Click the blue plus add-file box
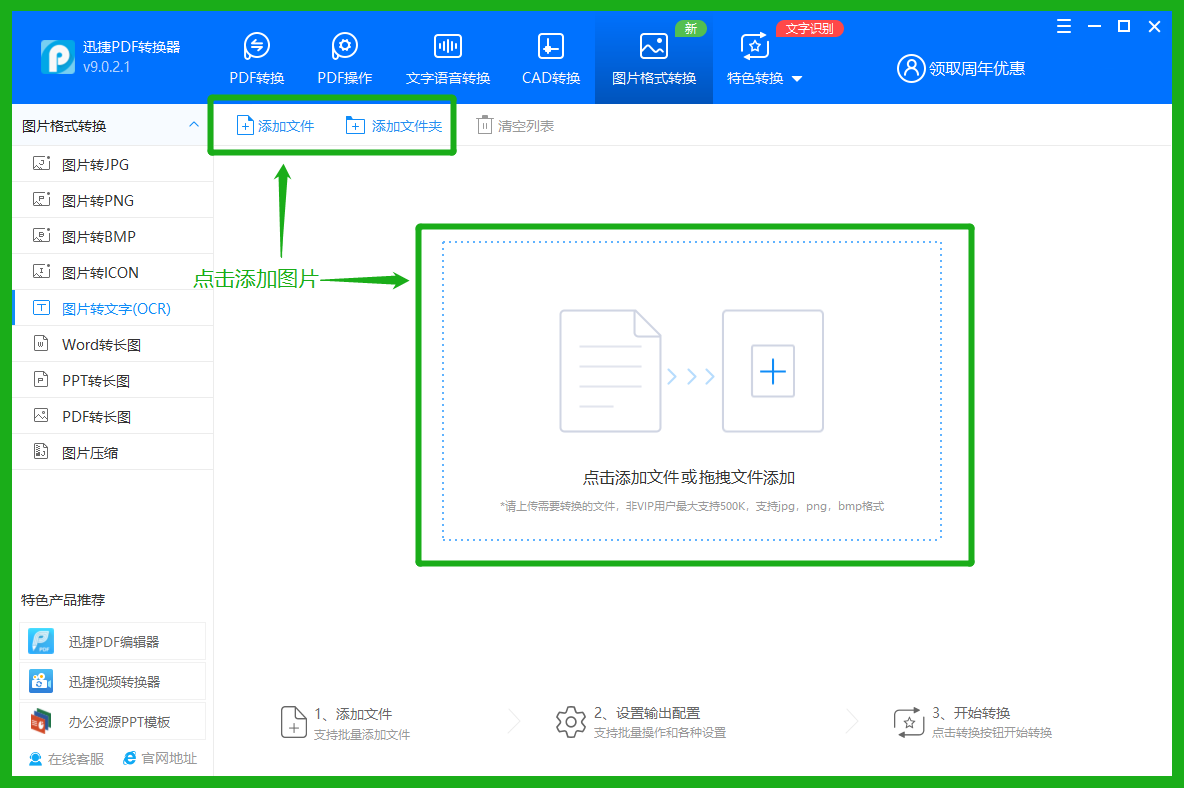This screenshot has width=1184, height=788. (x=772, y=371)
